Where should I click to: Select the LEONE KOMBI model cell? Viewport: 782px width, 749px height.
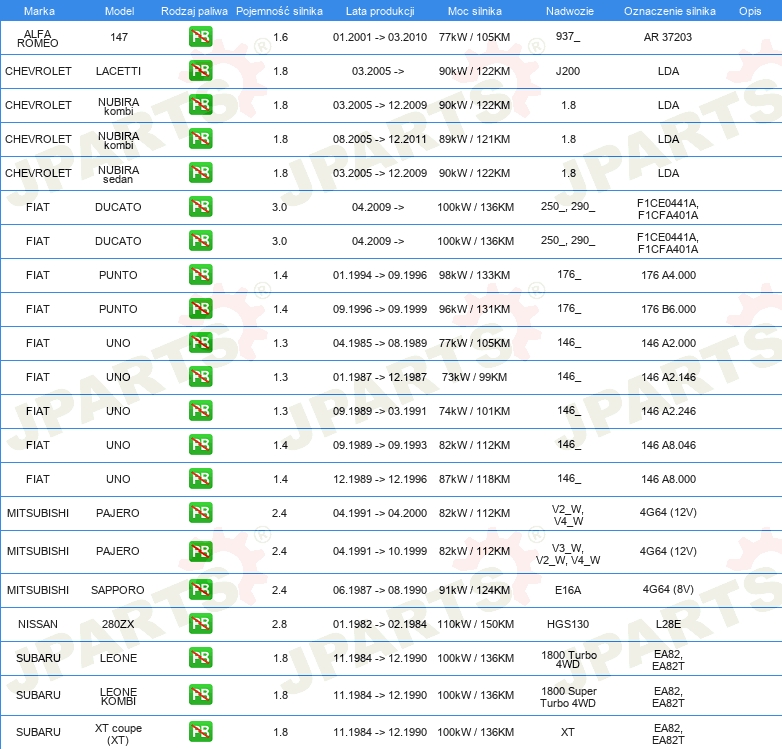[x=118, y=696]
